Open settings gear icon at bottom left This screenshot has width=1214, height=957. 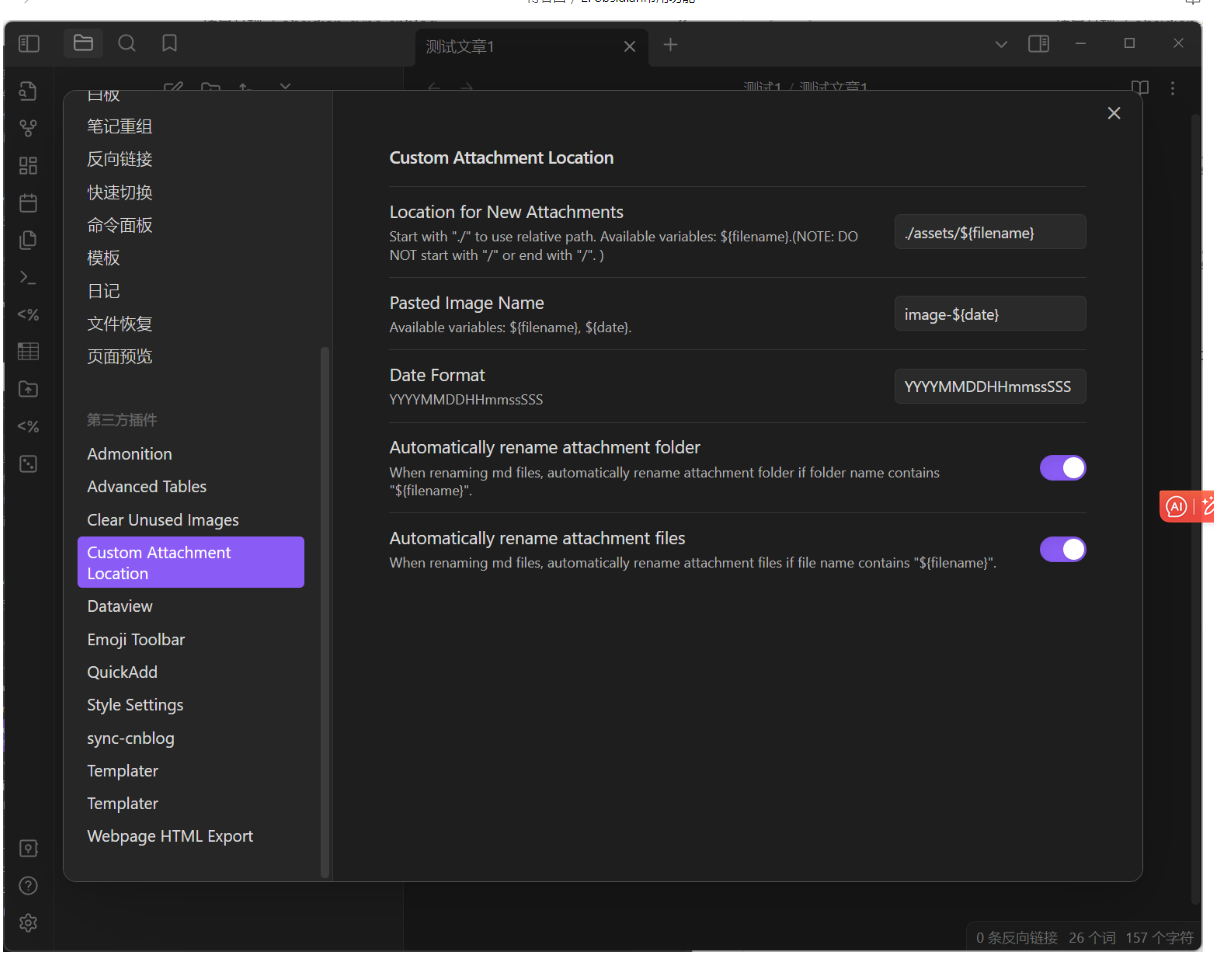point(28,922)
